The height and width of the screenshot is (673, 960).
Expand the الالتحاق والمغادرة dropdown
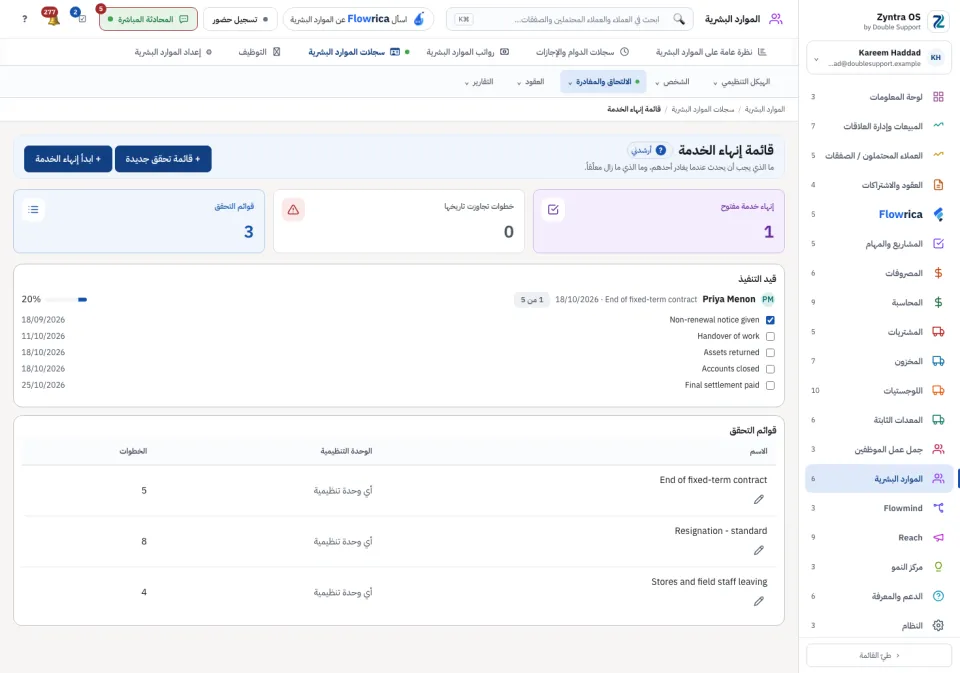(x=603, y=82)
